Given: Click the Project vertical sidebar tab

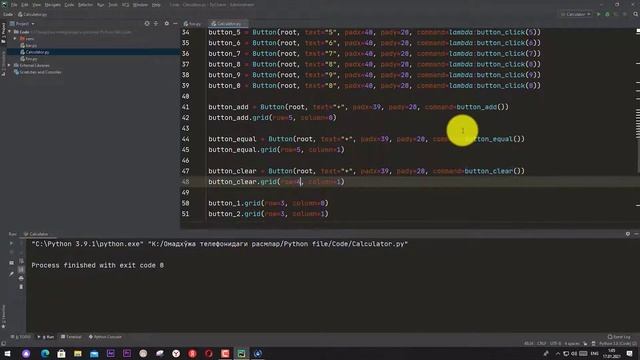Looking at the screenshot, I should click(x=3, y=32).
